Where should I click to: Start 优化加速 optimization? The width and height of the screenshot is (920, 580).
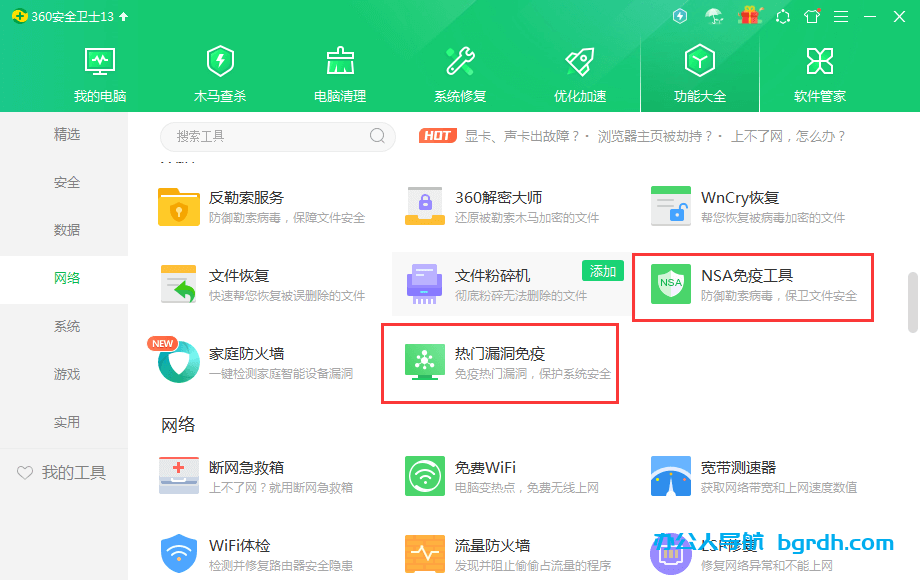click(x=579, y=72)
